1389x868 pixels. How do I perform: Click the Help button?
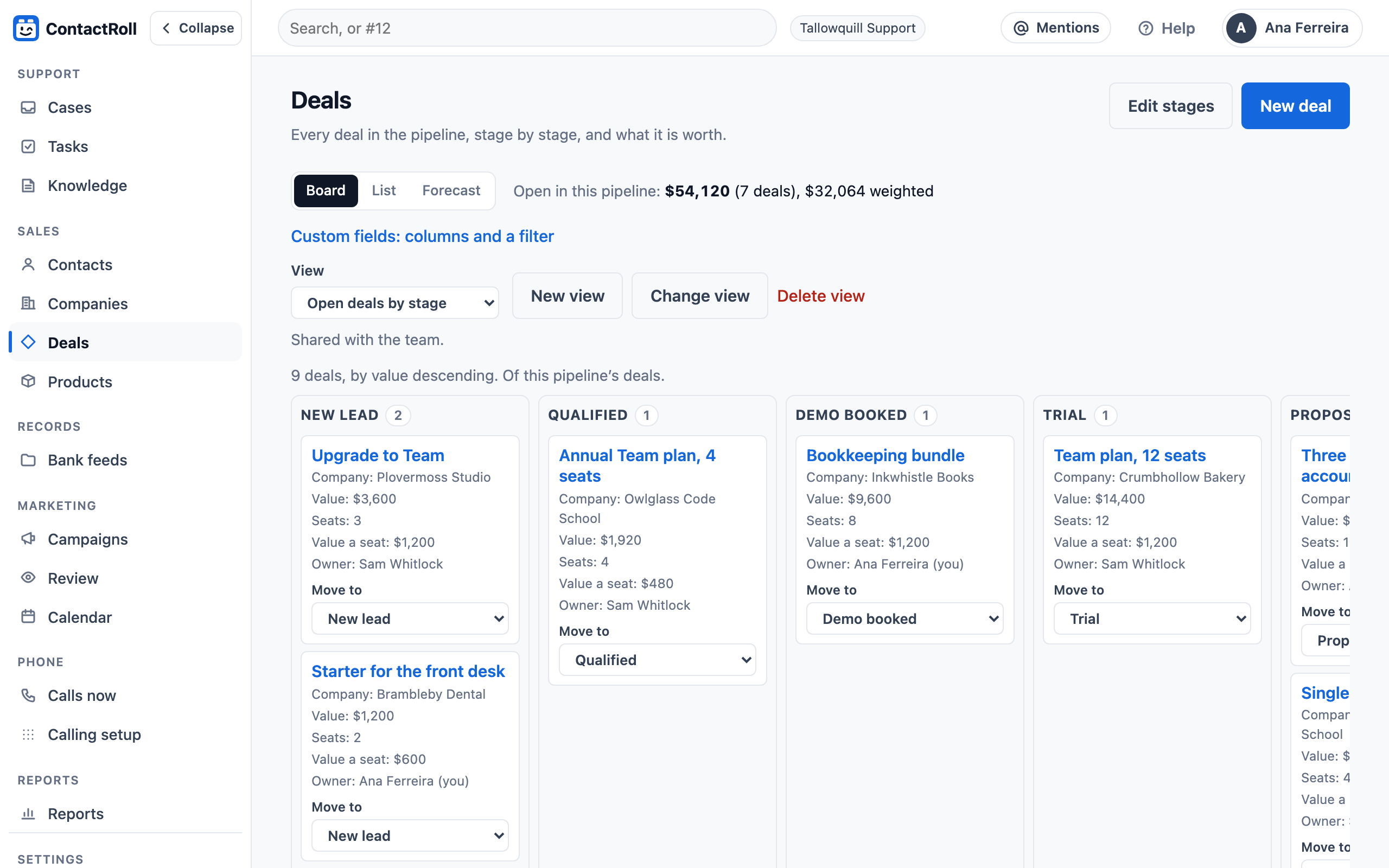1167,28
